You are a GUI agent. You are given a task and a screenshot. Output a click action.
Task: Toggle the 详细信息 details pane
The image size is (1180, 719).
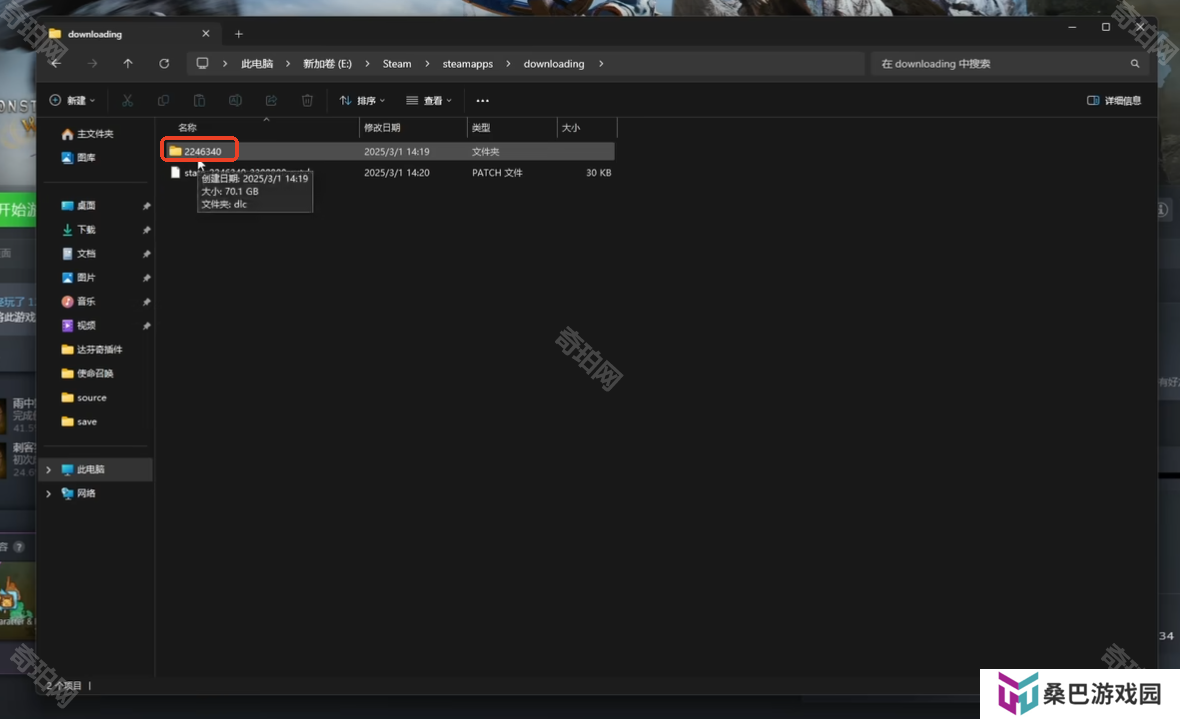[x=1114, y=101]
